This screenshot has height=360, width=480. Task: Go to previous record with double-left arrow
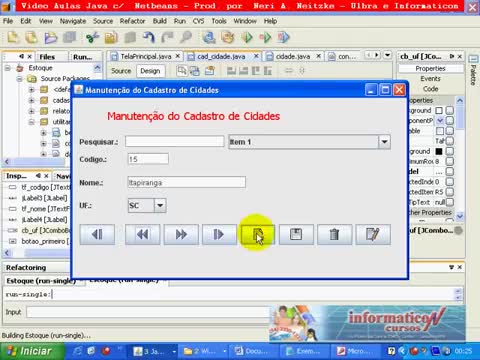pos(143,235)
